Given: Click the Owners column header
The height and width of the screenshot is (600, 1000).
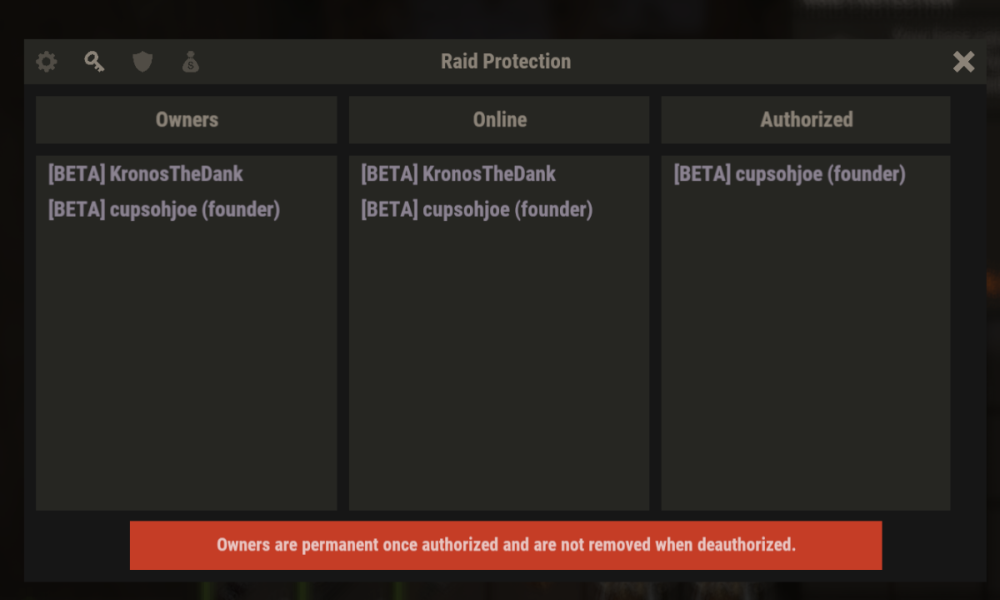Looking at the screenshot, I should point(187,120).
